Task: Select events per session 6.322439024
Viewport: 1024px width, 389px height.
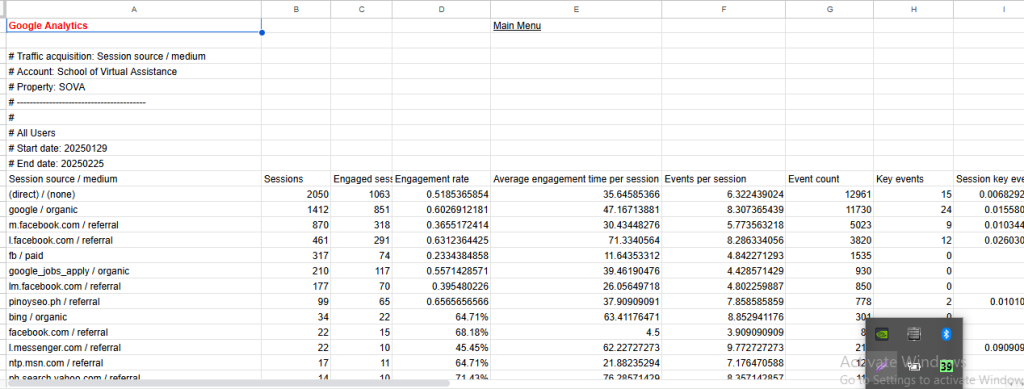Action: click(724, 194)
